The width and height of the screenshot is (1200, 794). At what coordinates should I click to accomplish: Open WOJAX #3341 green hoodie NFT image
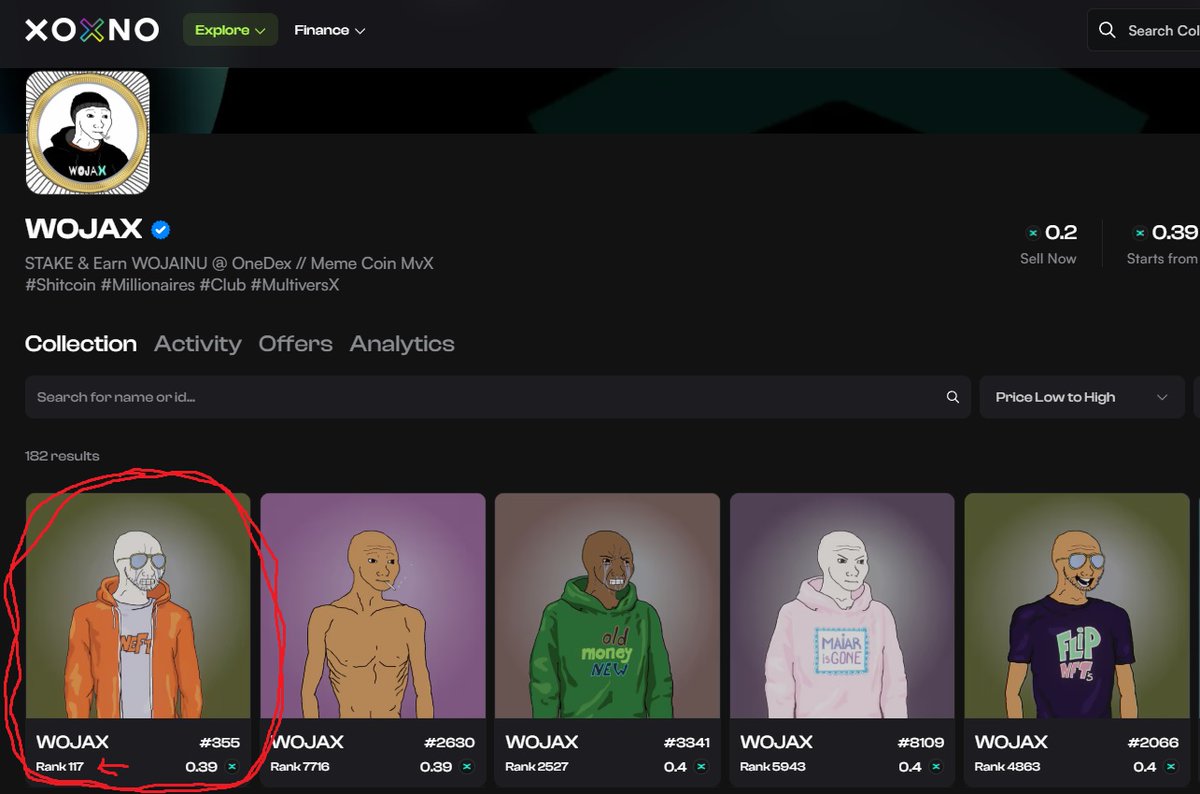pos(608,605)
